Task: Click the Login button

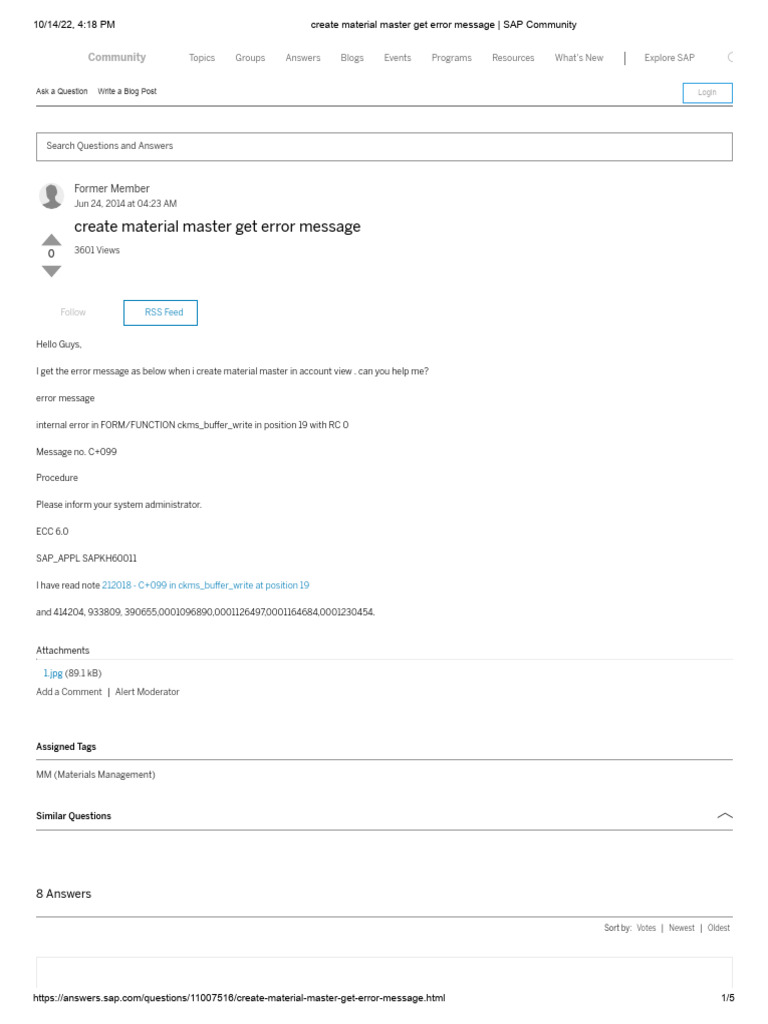Action: coord(707,93)
